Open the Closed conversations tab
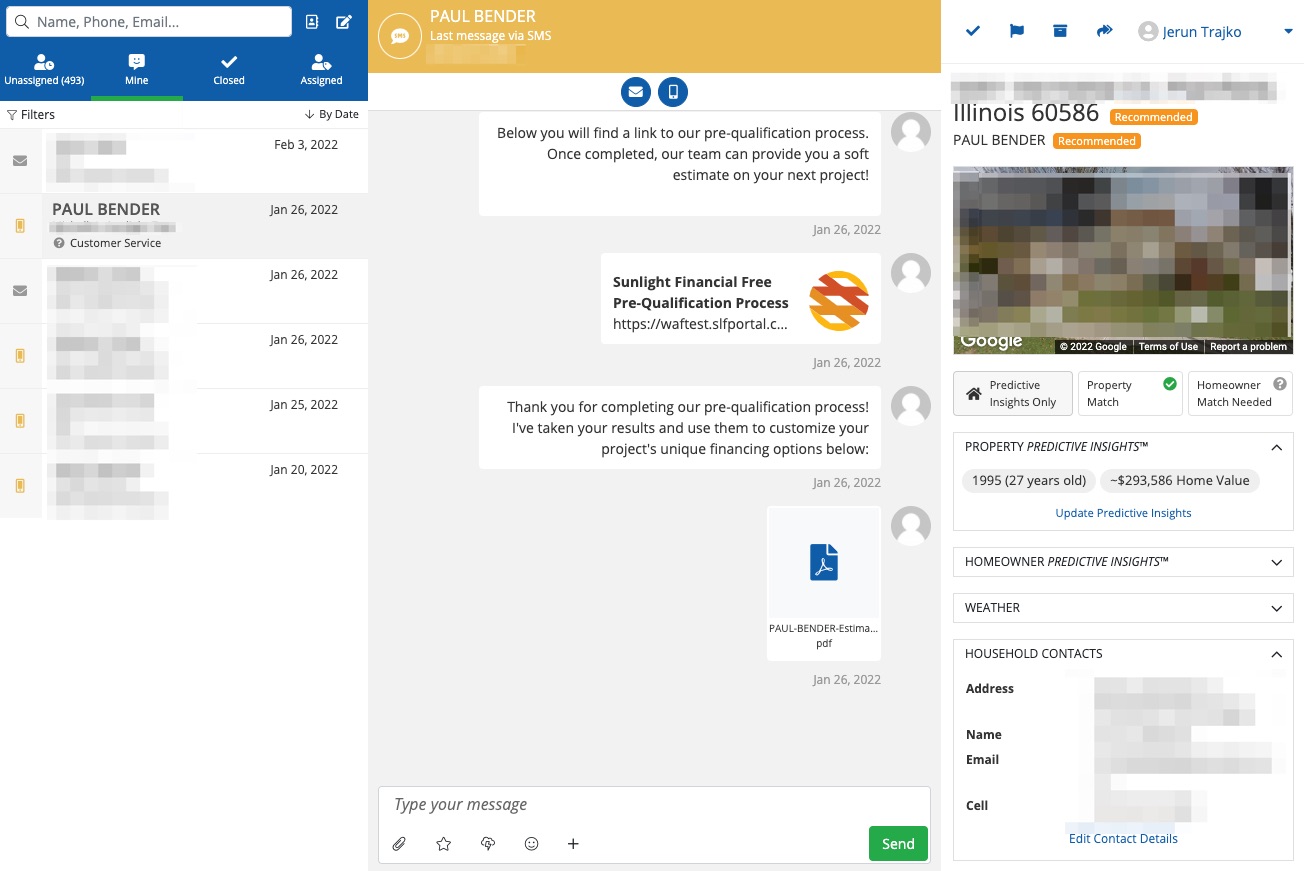 229,70
